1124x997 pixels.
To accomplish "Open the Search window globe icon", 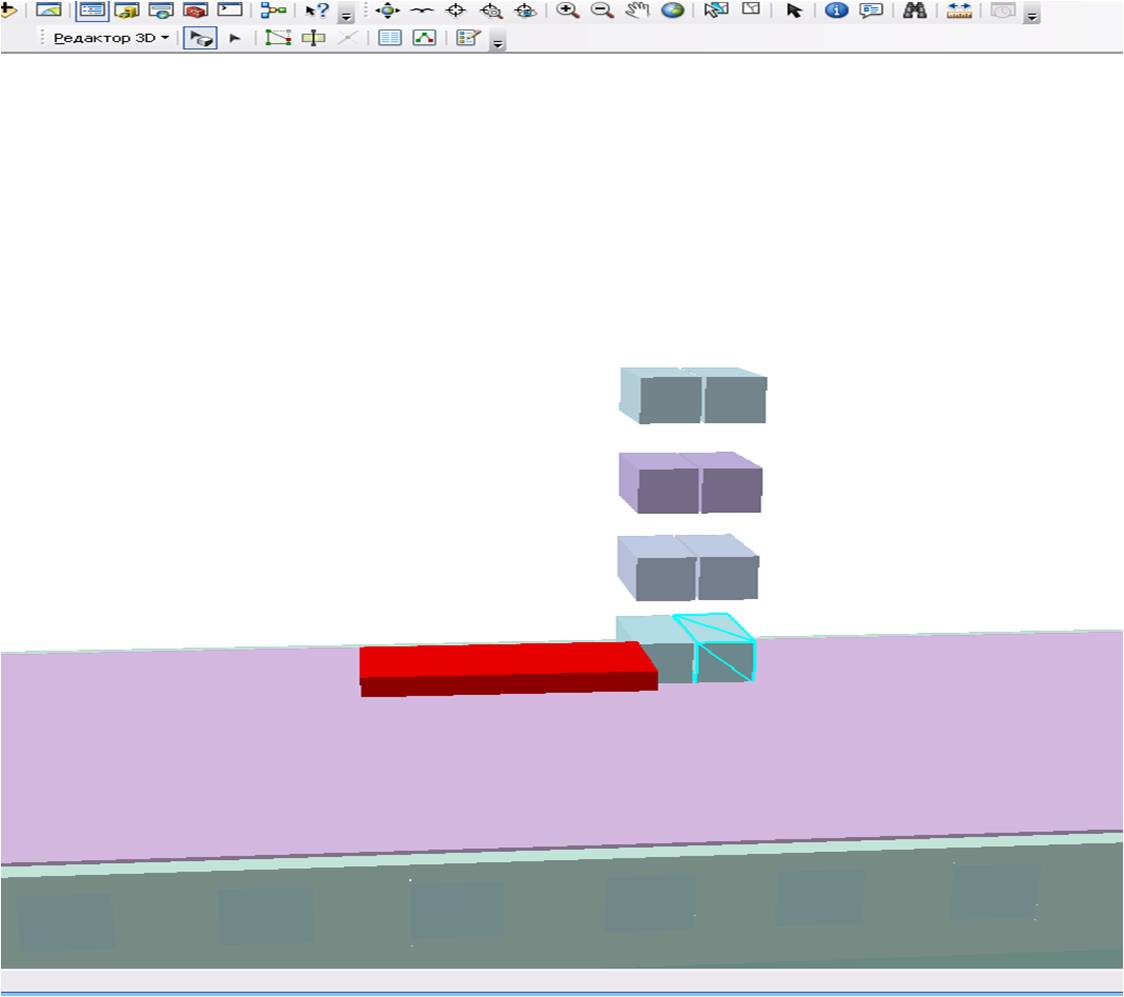I will click(x=161, y=10).
